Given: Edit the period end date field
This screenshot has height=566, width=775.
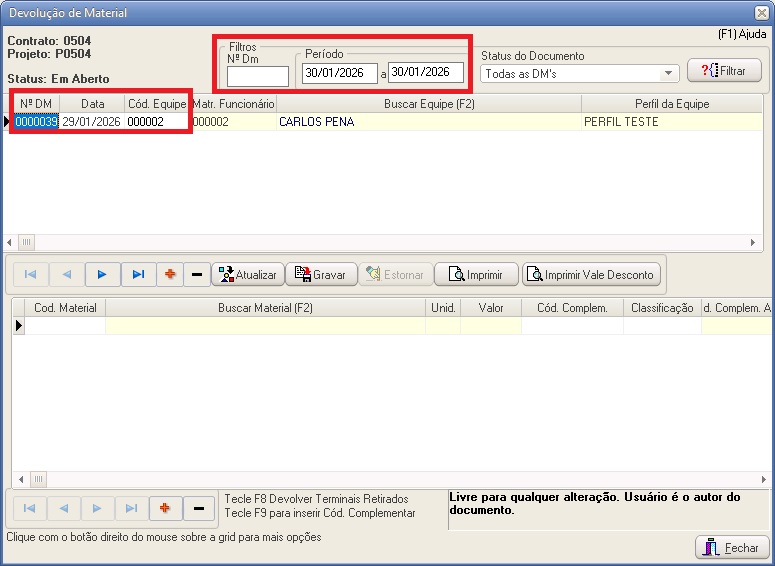Looking at the screenshot, I should coord(425,73).
